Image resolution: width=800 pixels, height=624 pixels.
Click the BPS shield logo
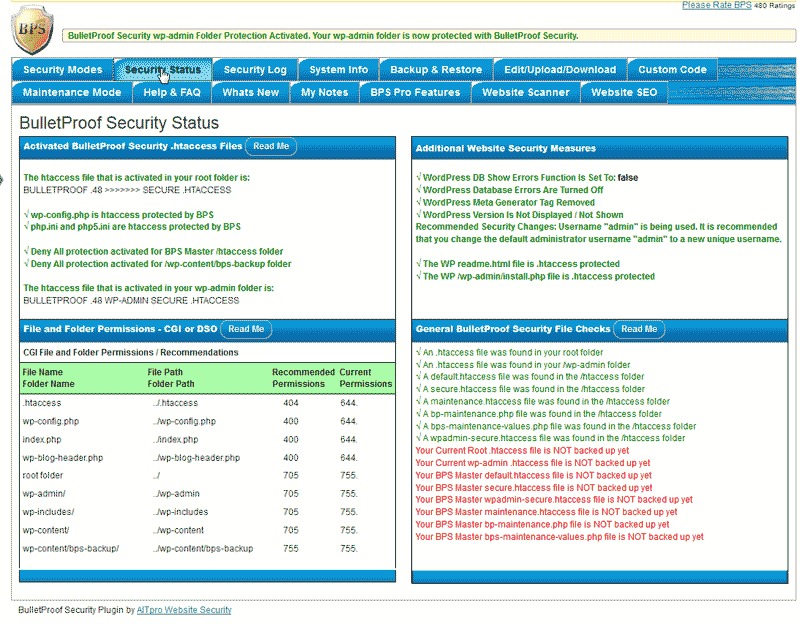33,30
